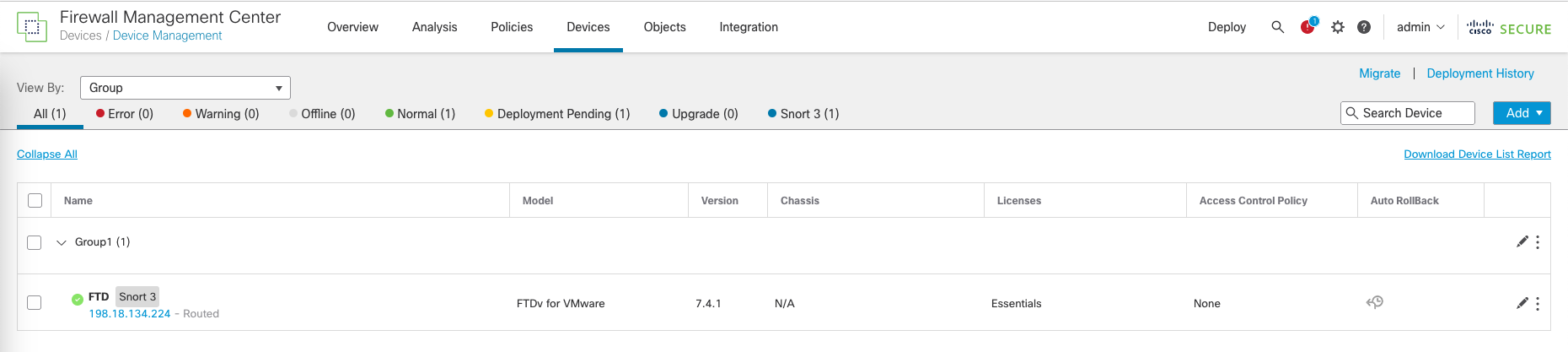Check the Group1 row checkbox
Screen dimensions: 1568x352
(35, 242)
